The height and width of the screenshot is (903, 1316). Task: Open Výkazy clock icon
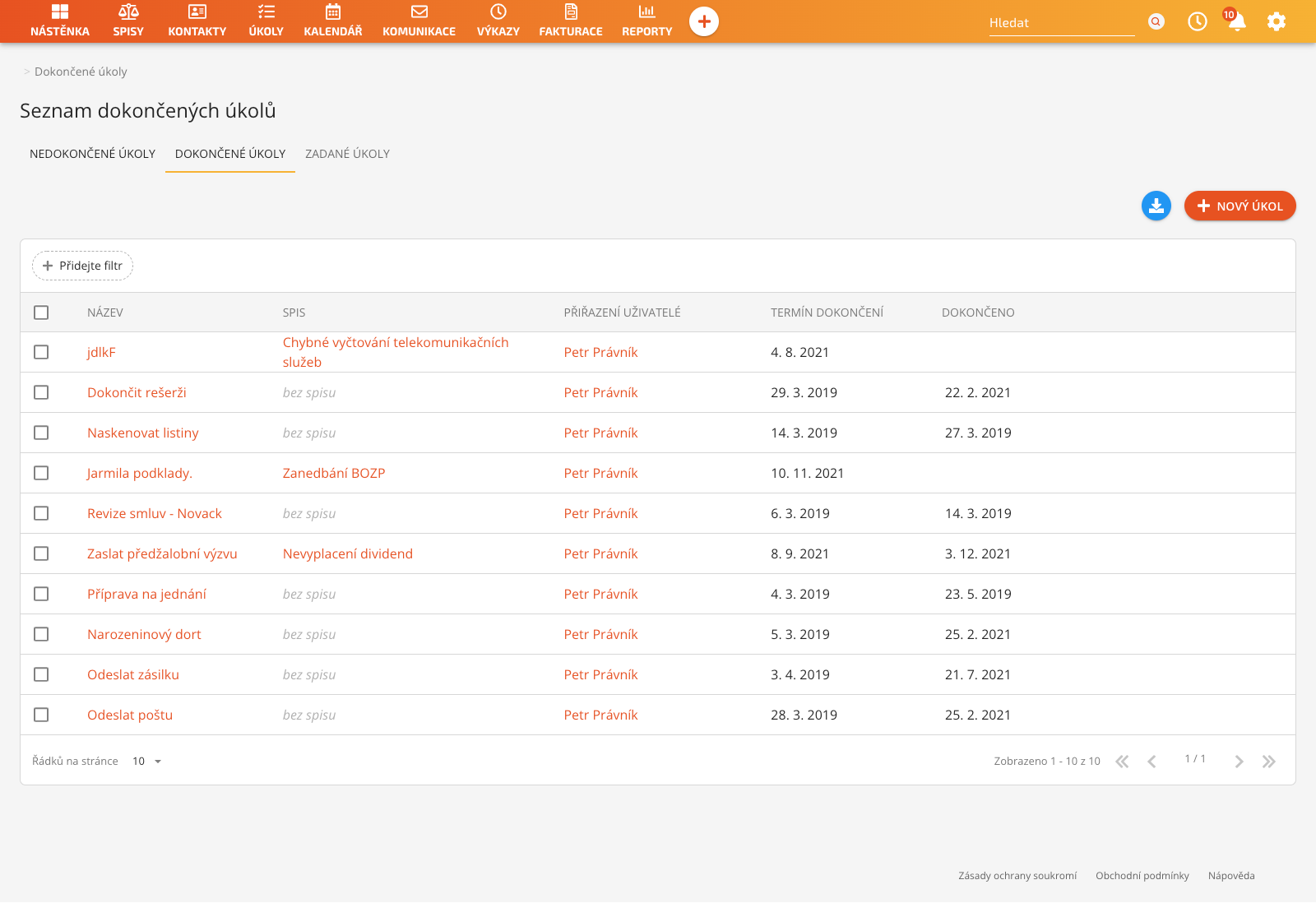tap(498, 12)
